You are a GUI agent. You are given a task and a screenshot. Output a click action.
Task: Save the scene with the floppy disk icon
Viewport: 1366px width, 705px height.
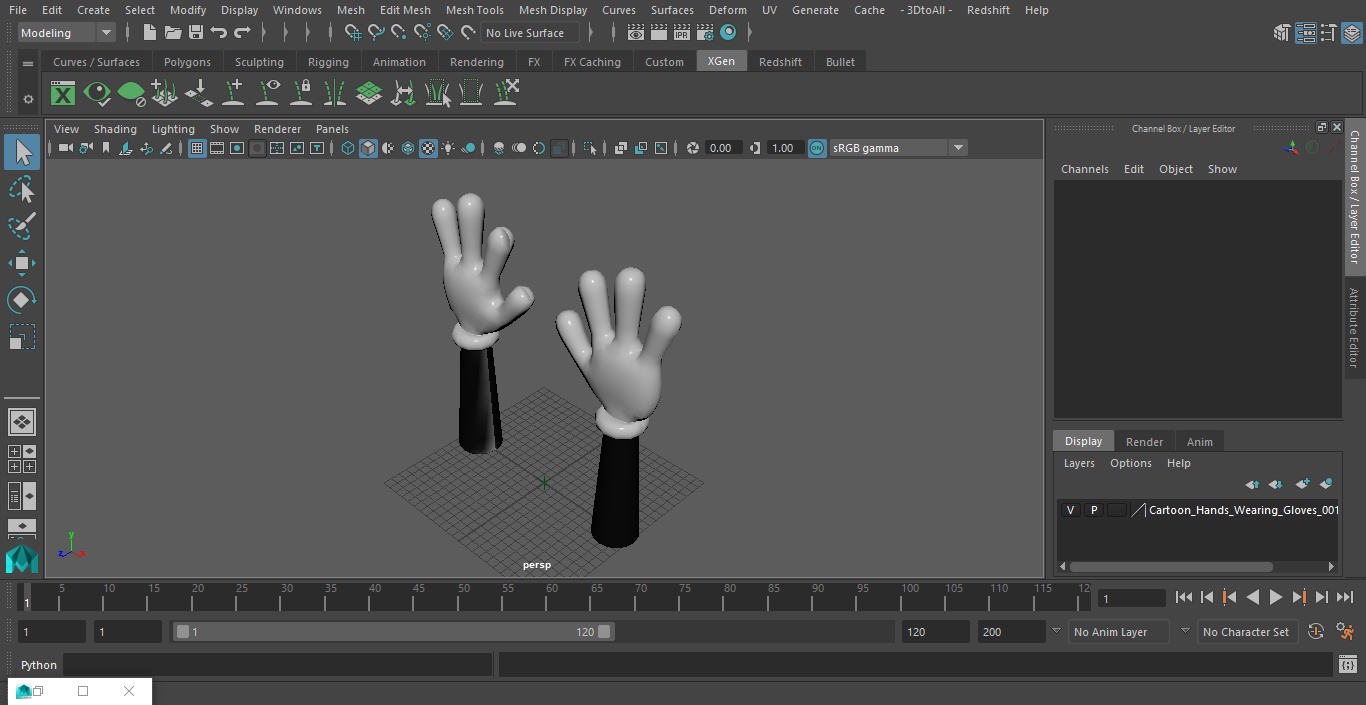click(x=195, y=33)
